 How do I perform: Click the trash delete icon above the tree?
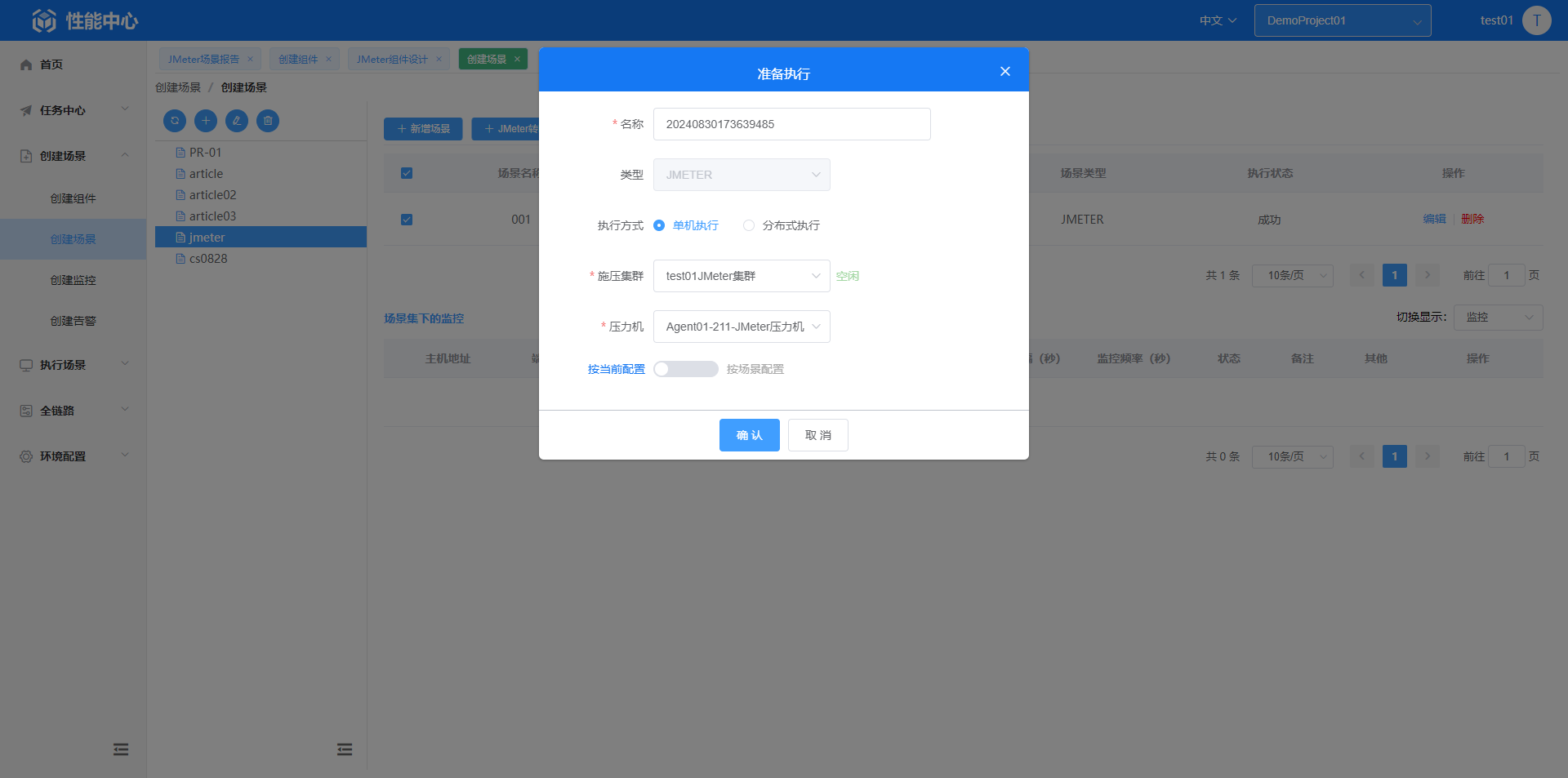pyautogui.click(x=268, y=121)
